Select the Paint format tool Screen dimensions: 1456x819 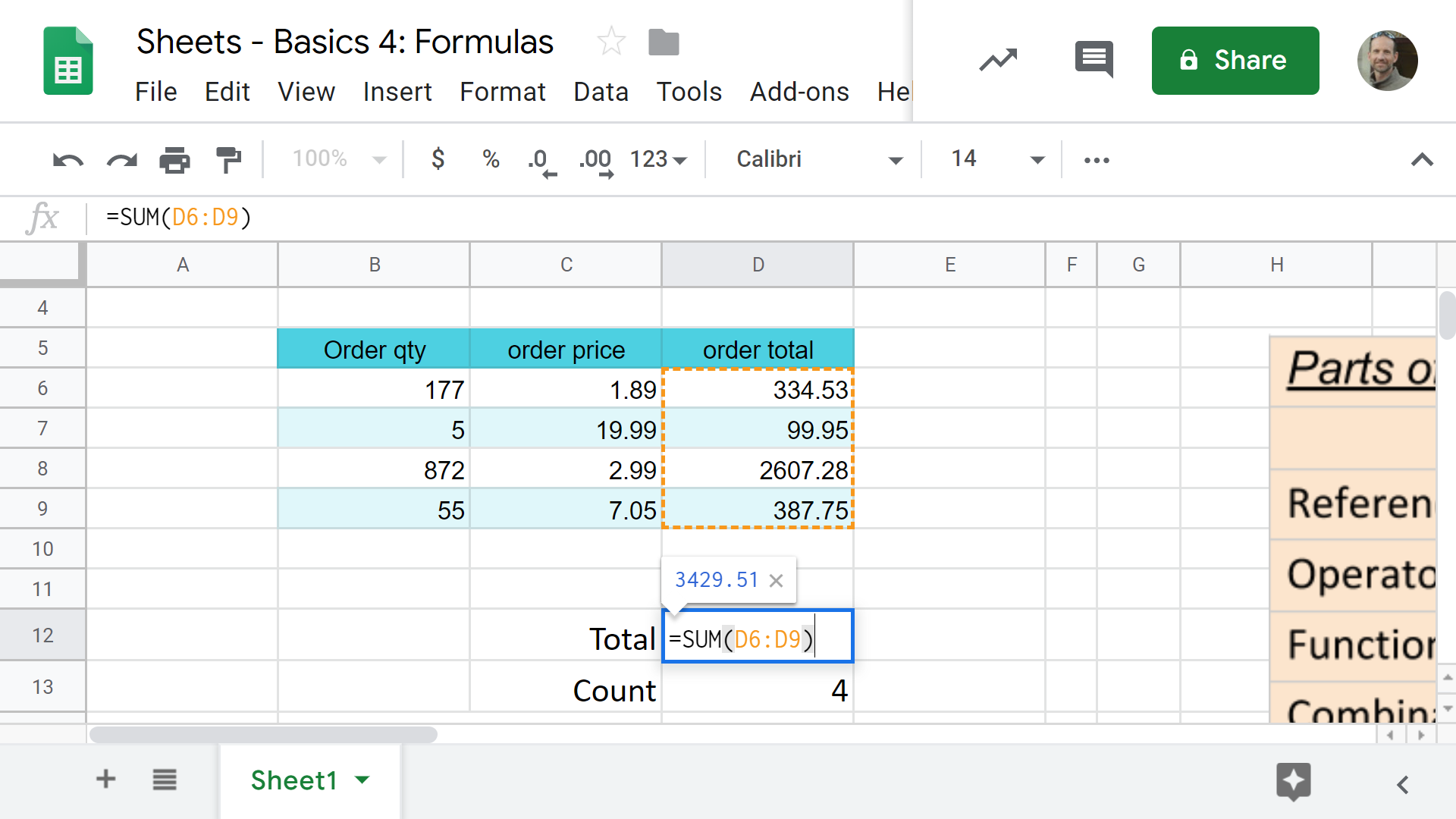228,159
